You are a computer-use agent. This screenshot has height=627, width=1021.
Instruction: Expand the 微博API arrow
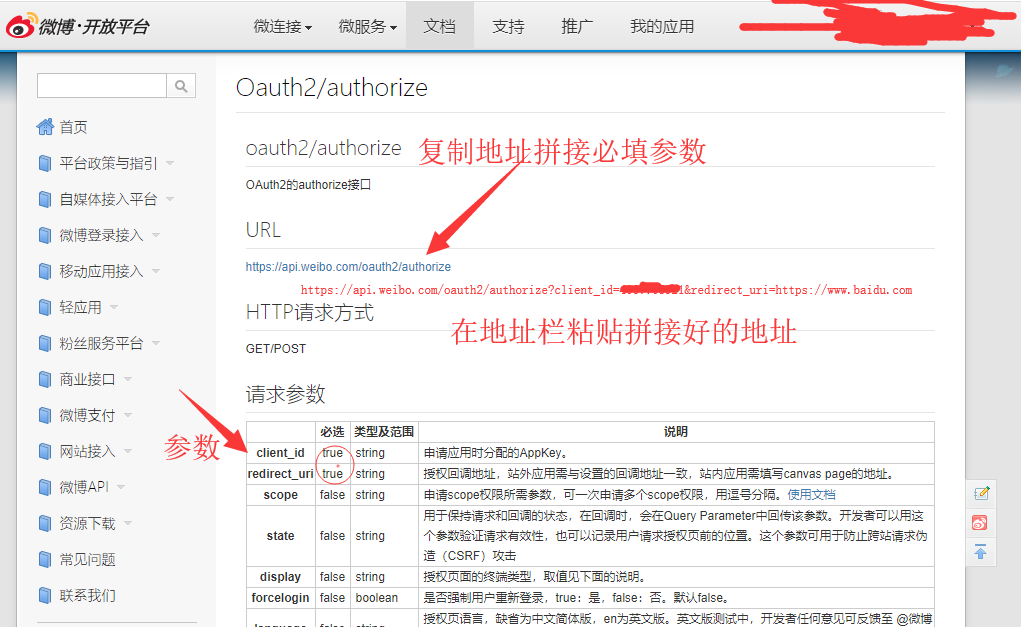[x=121, y=487]
